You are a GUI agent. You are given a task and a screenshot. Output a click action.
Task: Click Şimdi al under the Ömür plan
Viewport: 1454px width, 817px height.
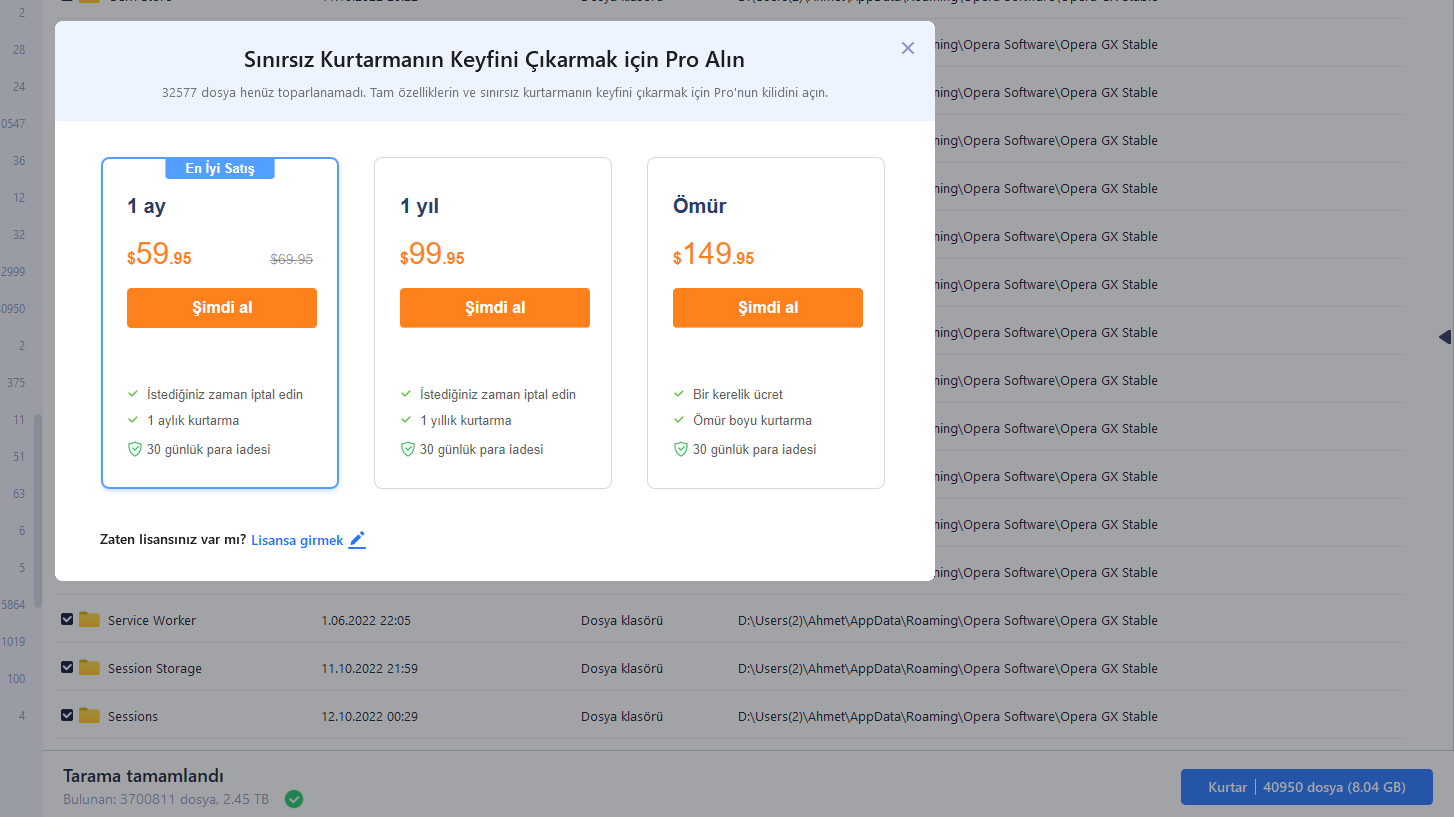pyautogui.click(x=768, y=308)
